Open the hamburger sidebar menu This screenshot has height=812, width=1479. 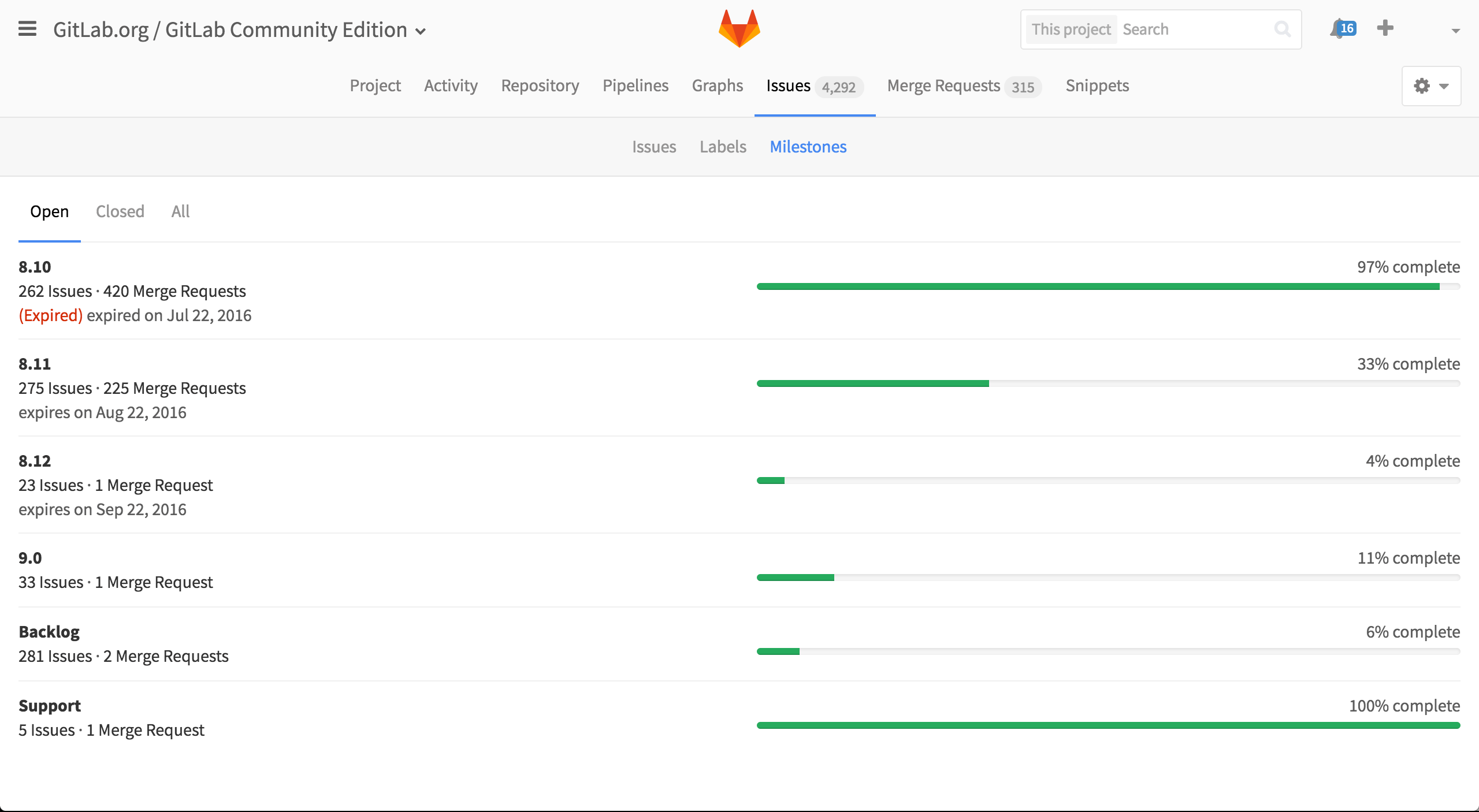tap(27, 29)
